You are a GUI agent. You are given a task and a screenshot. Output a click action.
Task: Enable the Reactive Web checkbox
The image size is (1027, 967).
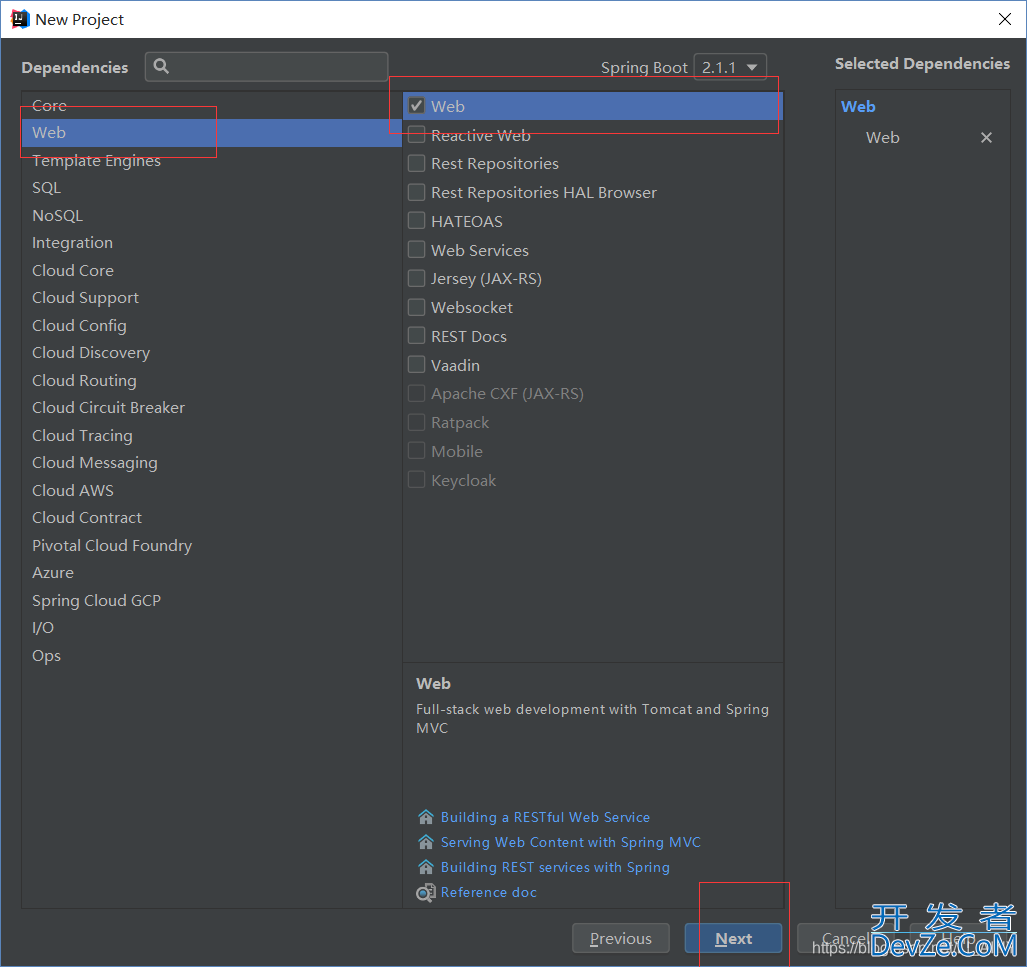click(417, 134)
